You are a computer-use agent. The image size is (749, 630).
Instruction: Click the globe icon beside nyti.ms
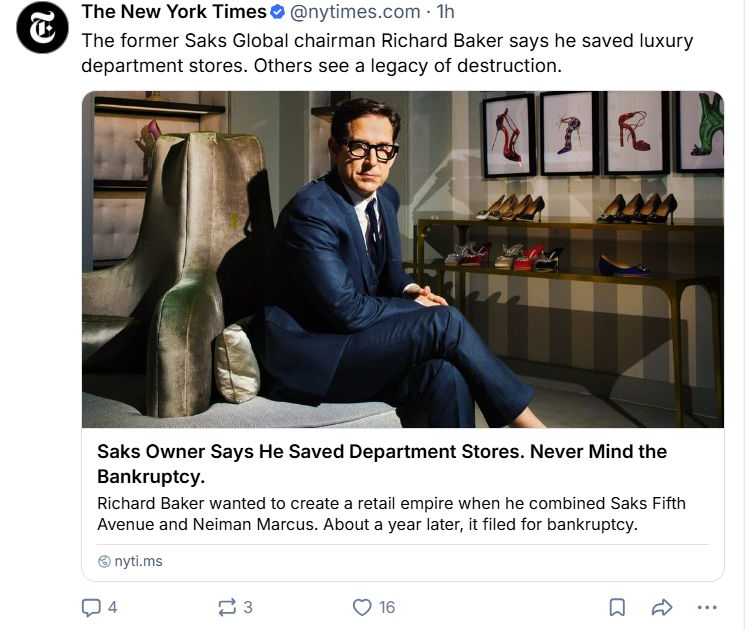click(104, 561)
